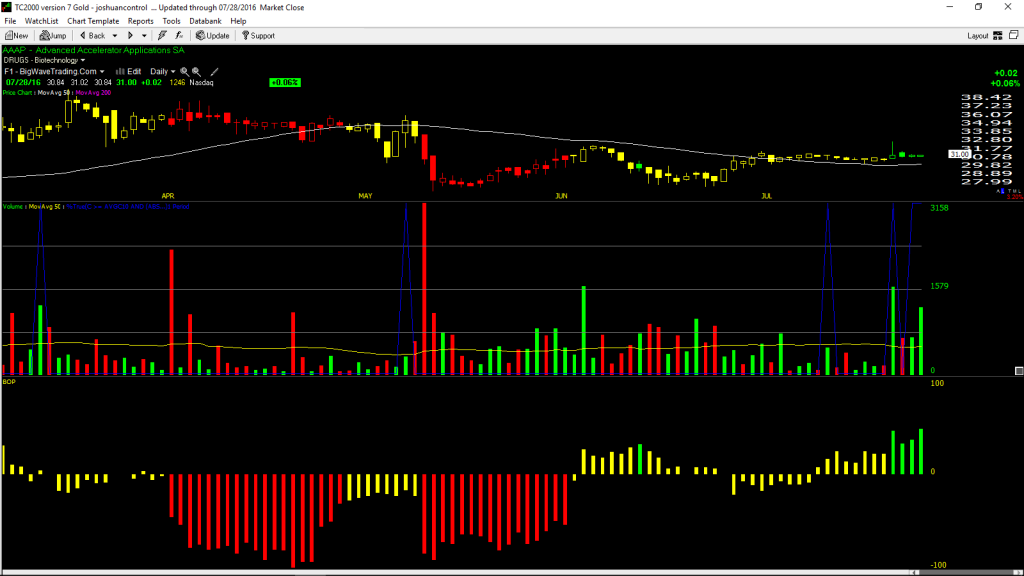Screen dimensions: 1024x576
Task: Open the Support toolbar button
Action: 259,36
